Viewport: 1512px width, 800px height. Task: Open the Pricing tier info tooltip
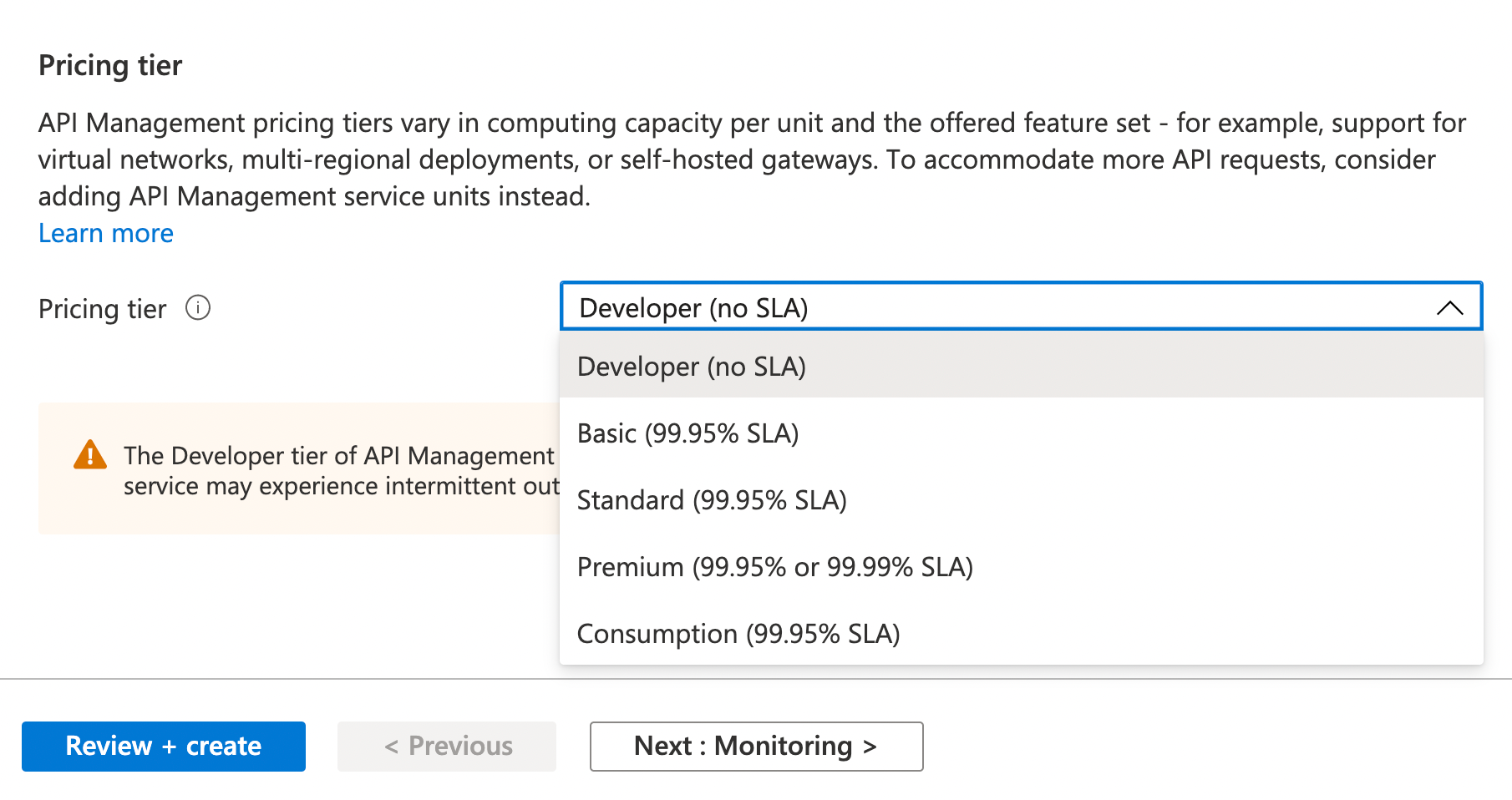[198, 308]
